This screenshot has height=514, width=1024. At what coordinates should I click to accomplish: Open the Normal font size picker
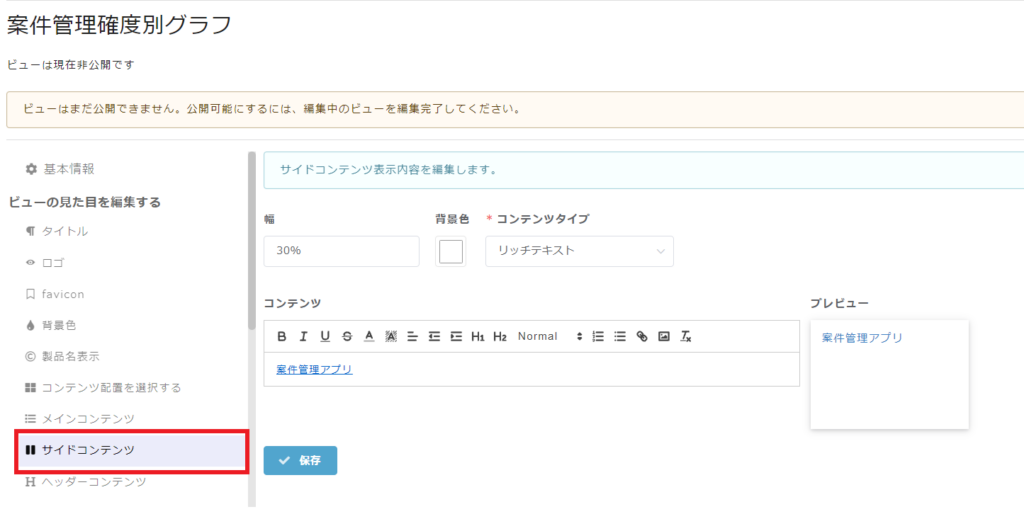[549, 336]
